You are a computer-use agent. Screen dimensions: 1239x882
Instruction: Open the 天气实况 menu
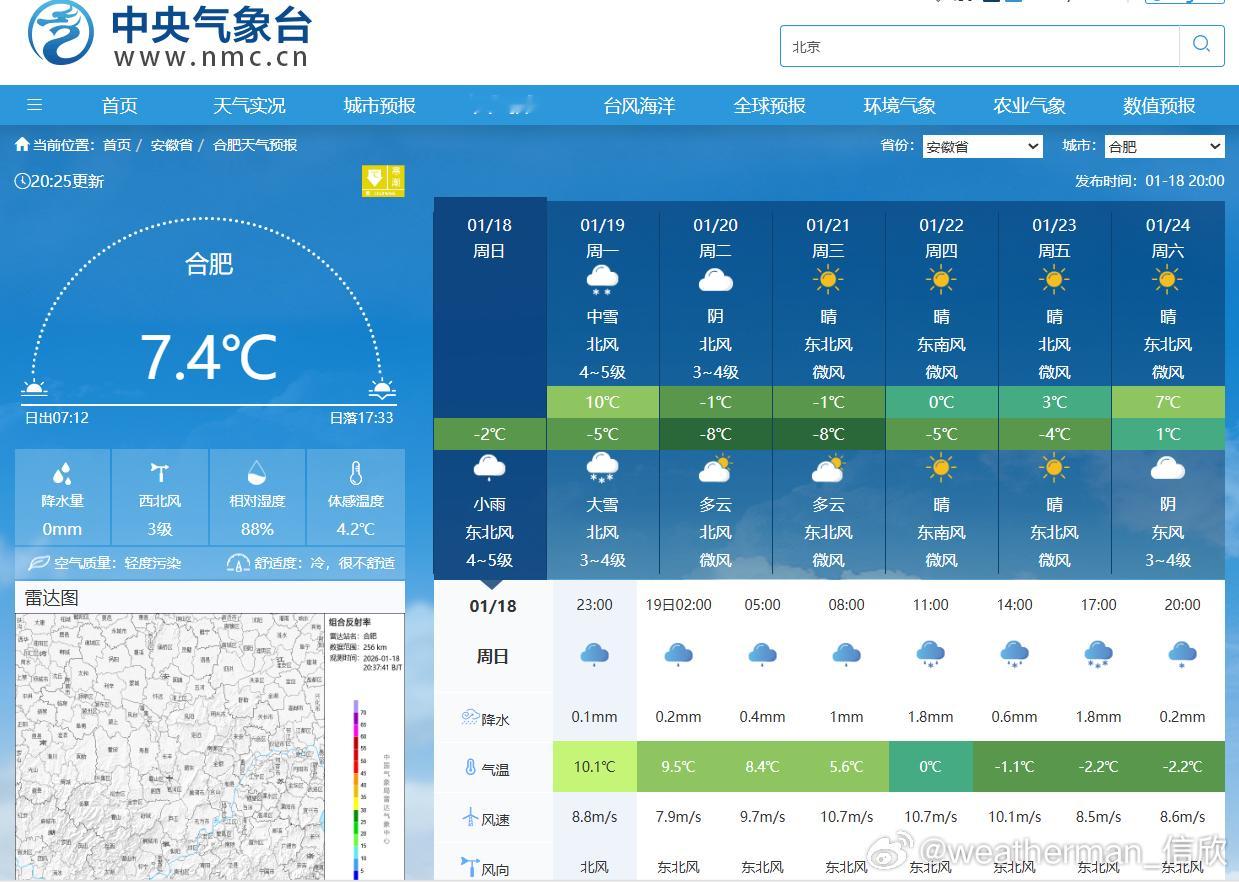pos(249,105)
